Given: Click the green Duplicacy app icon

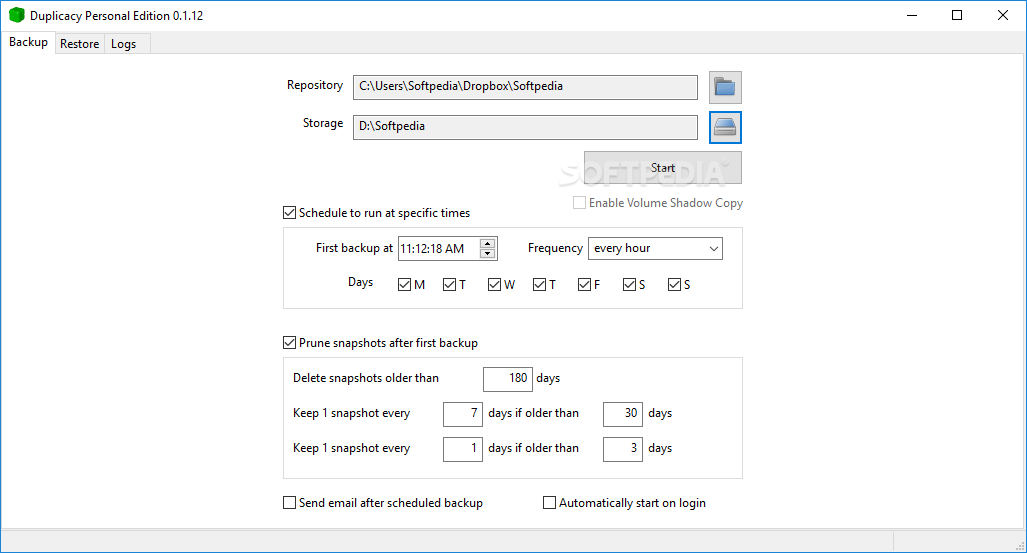Looking at the screenshot, I should coord(16,15).
